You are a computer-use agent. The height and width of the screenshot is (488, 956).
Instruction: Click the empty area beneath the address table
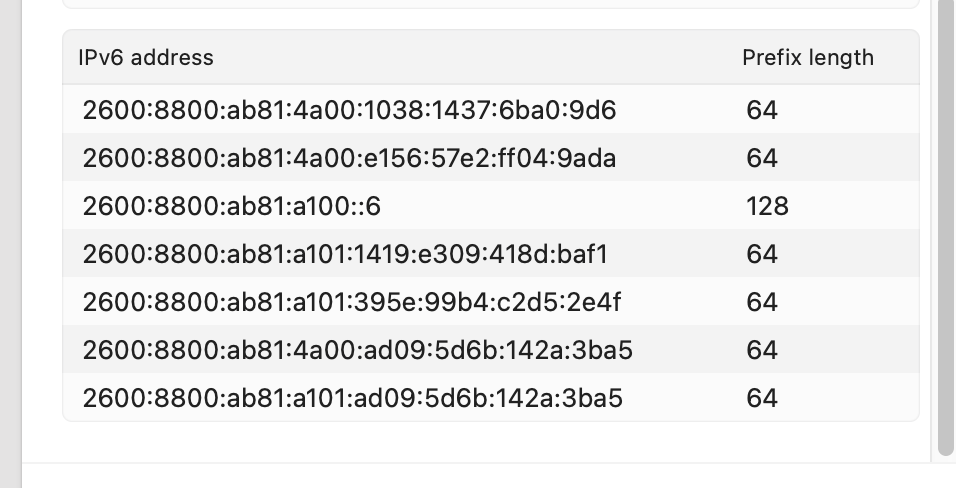point(490,441)
